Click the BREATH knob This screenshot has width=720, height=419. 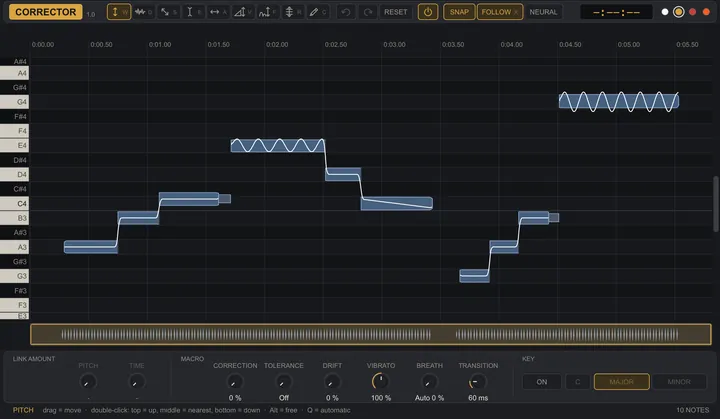[x=429, y=382]
